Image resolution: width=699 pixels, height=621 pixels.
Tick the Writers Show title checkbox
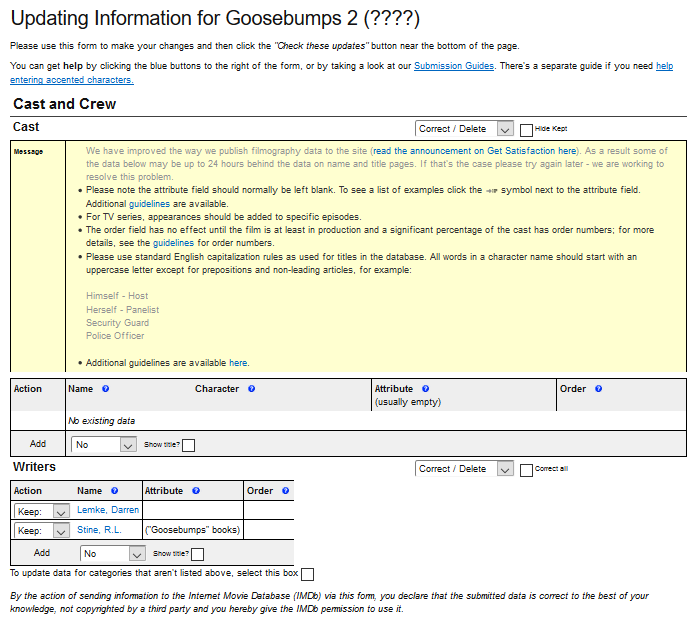coord(197,554)
